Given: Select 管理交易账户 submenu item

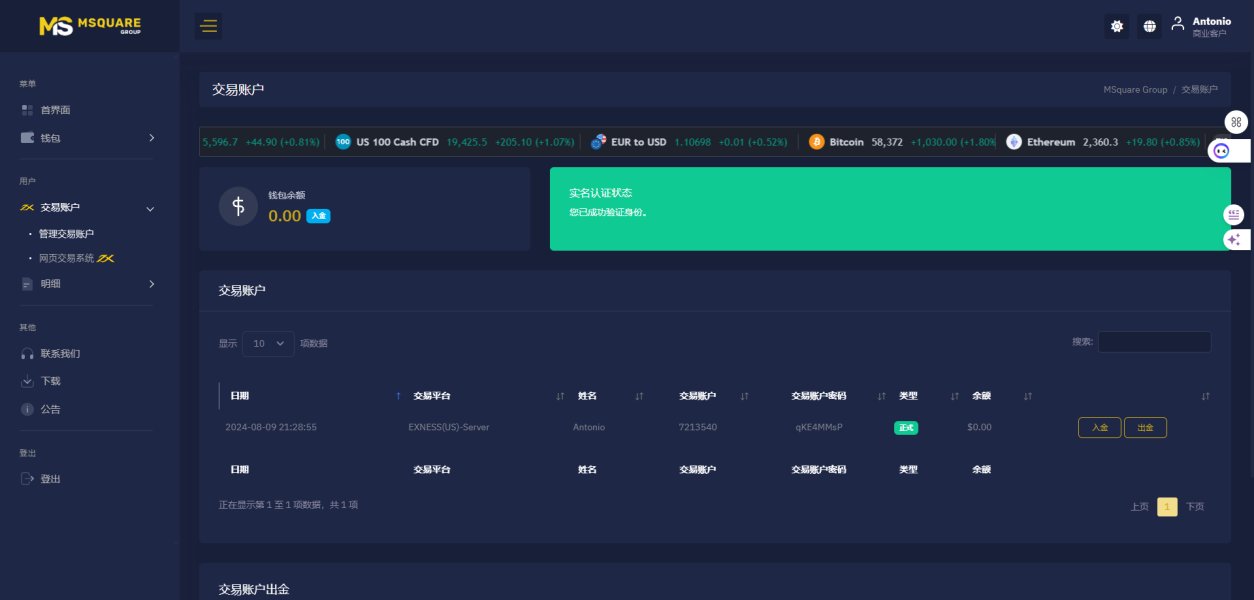Looking at the screenshot, I should click(66, 234).
